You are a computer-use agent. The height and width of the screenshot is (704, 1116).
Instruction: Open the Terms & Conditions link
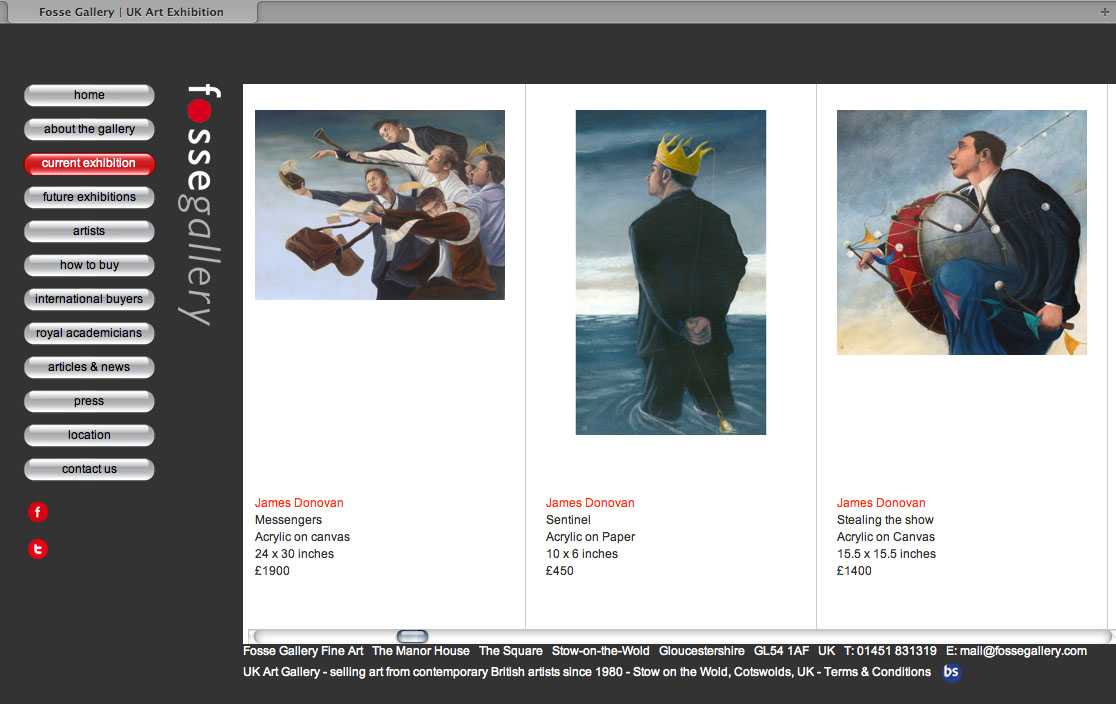877,672
